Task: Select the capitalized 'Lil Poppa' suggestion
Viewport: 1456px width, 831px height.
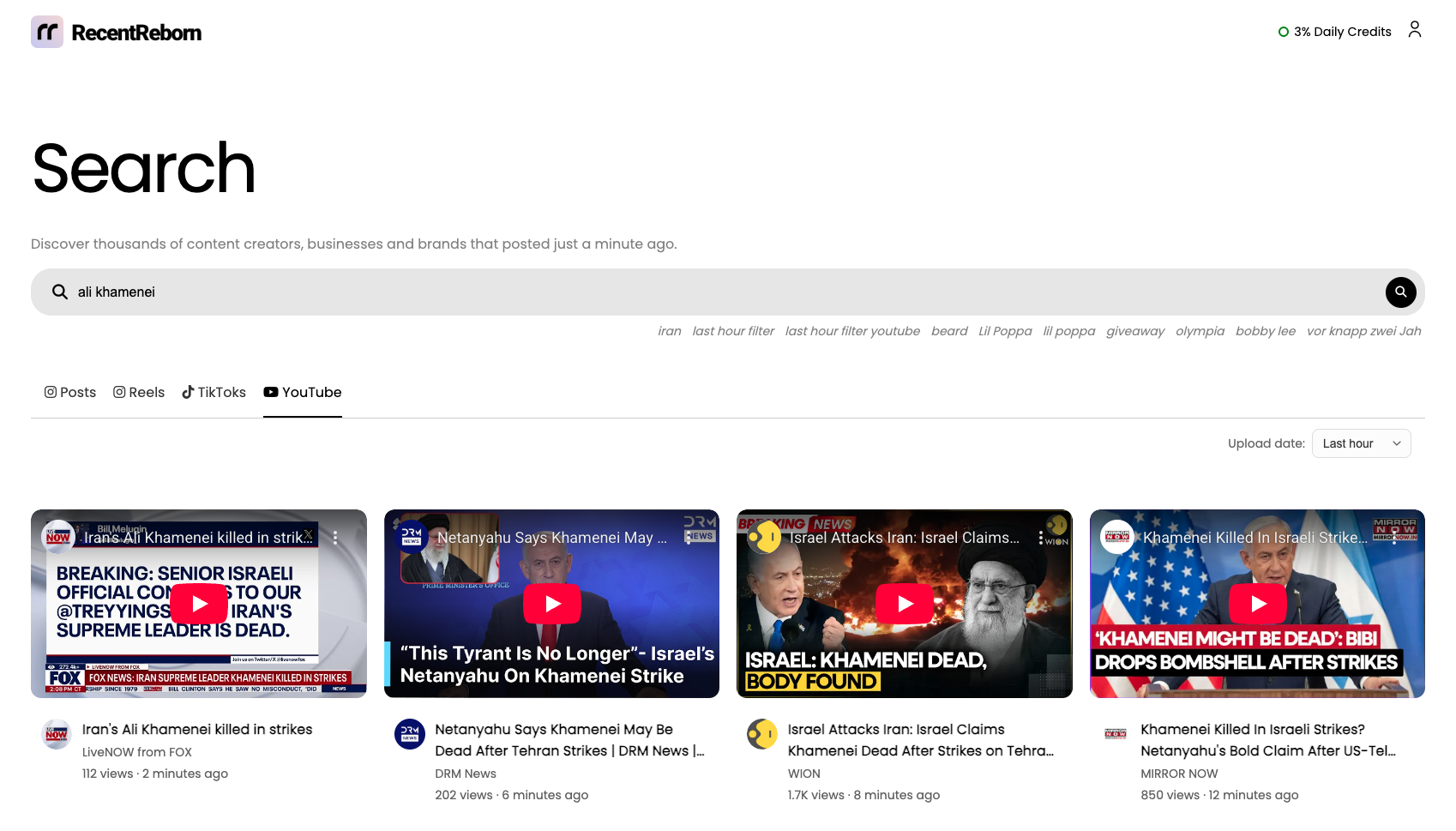Action: click(1005, 331)
